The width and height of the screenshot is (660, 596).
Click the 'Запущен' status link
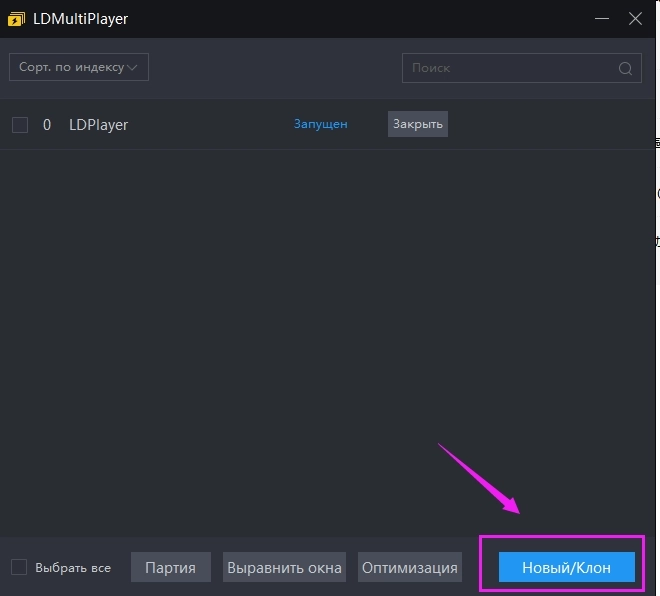pyautogui.click(x=320, y=124)
